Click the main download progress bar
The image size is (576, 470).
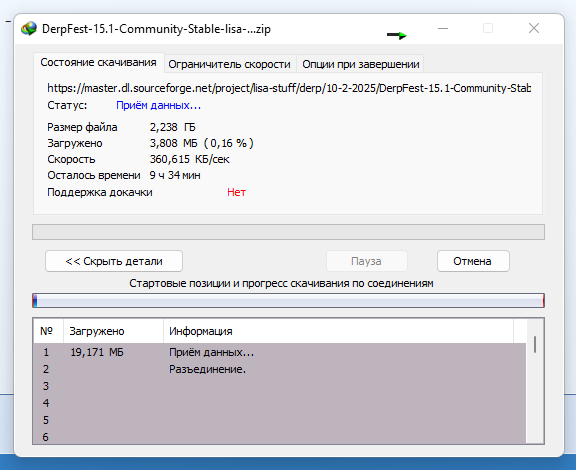pyautogui.click(x=288, y=232)
